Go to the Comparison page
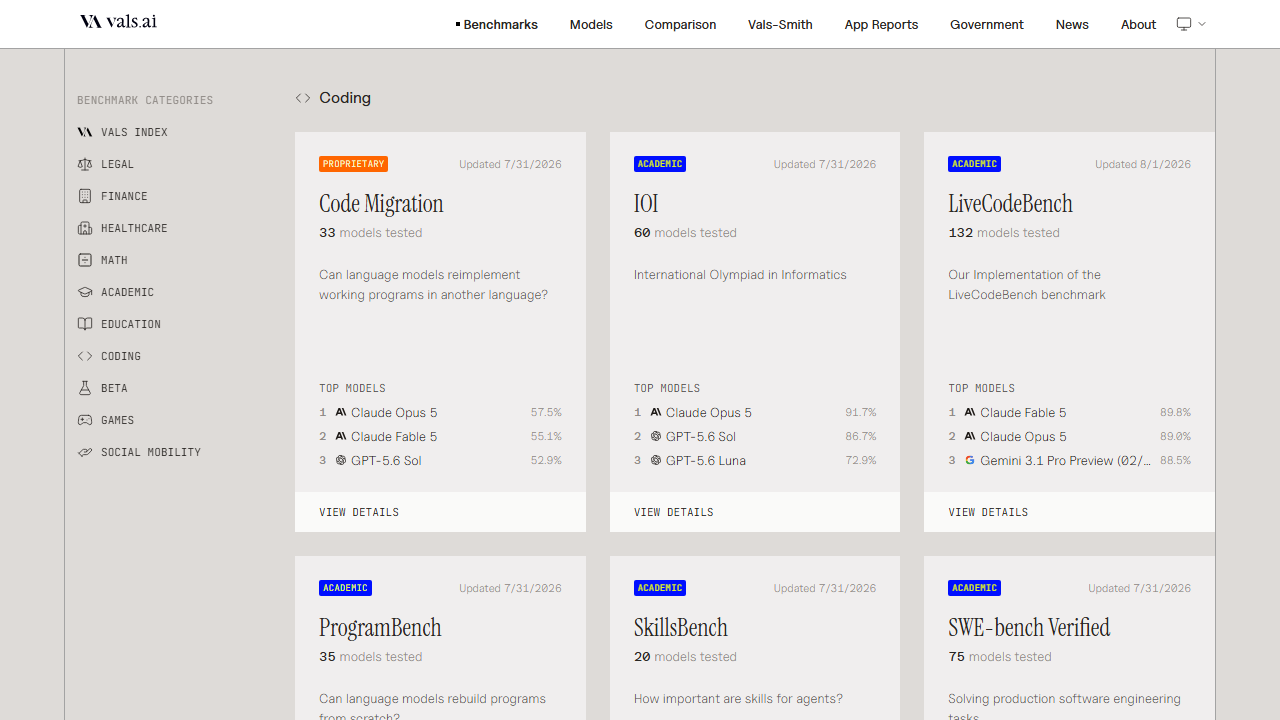The height and width of the screenshot is (720, 1280). pos(680,24)
